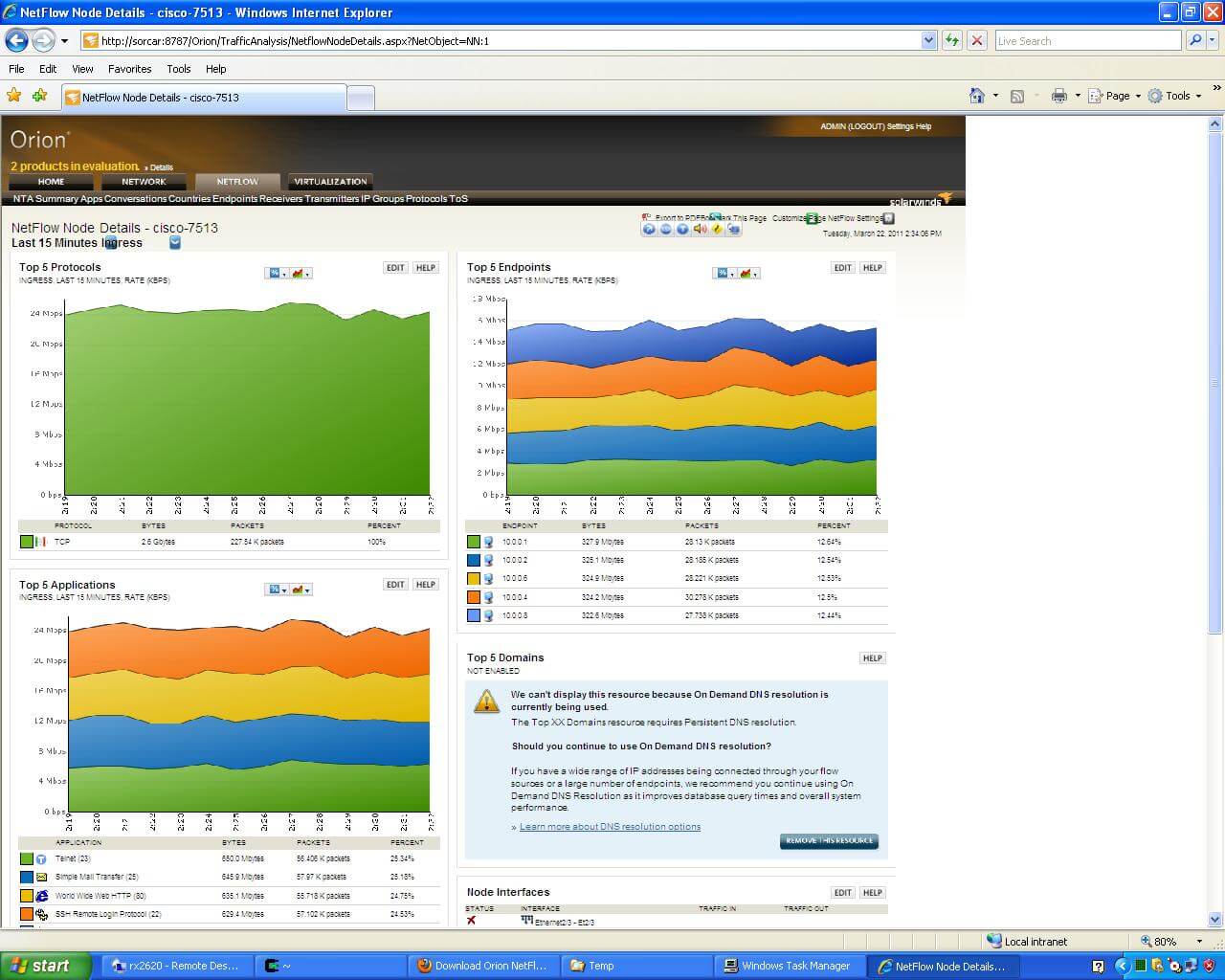
Task: Click the SSH Remote Login Protocol icon
Action: pyautogui.click(x=41, y=914)
